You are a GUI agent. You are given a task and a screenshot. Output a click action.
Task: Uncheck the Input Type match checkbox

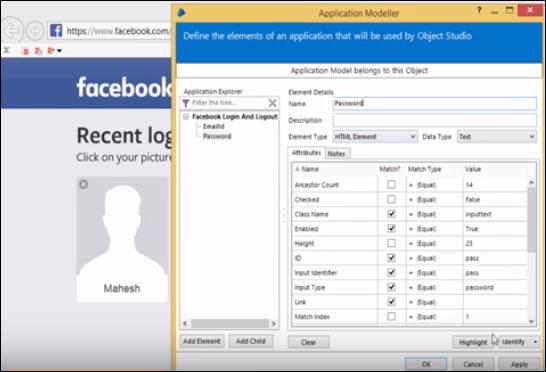click(x=391, y=287)
